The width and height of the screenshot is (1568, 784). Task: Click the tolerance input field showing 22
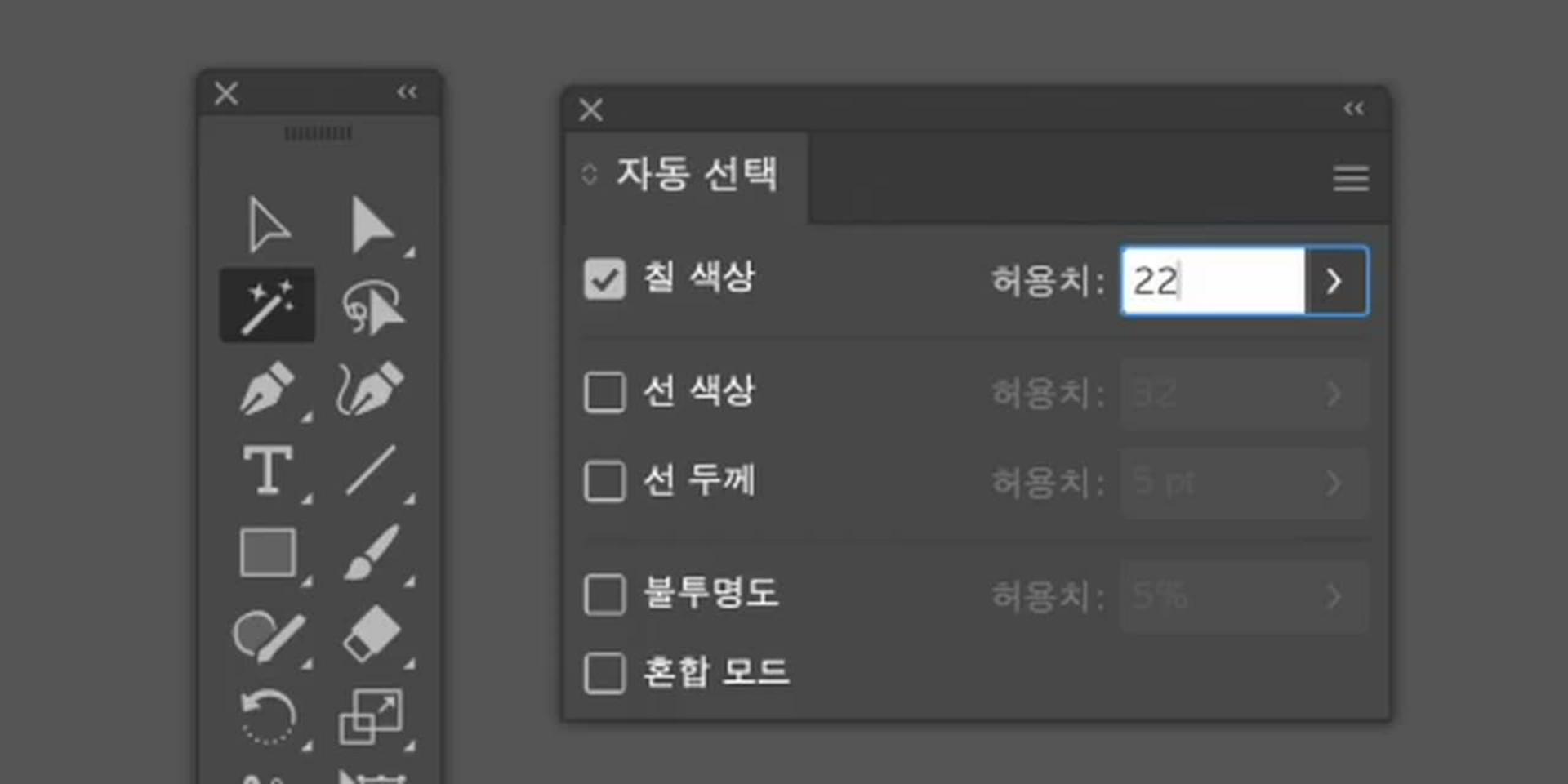(1214, 281)
